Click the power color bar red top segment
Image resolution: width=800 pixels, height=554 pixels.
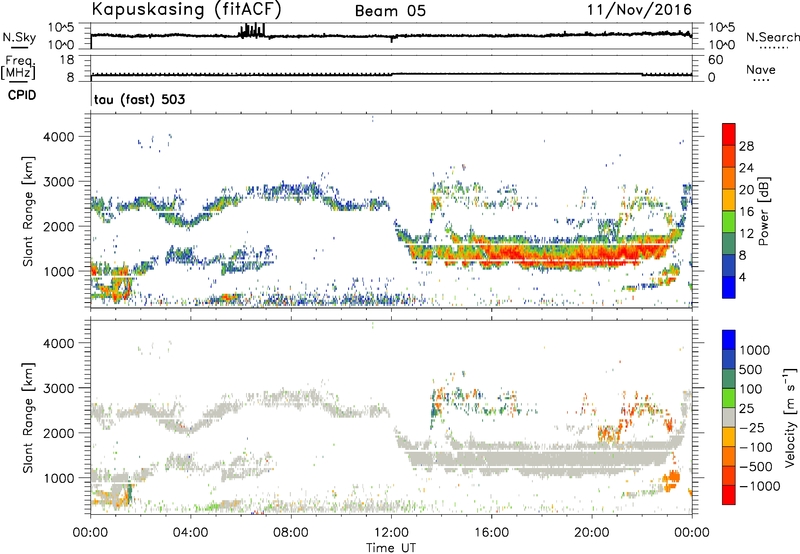click(x=729, y=134)
